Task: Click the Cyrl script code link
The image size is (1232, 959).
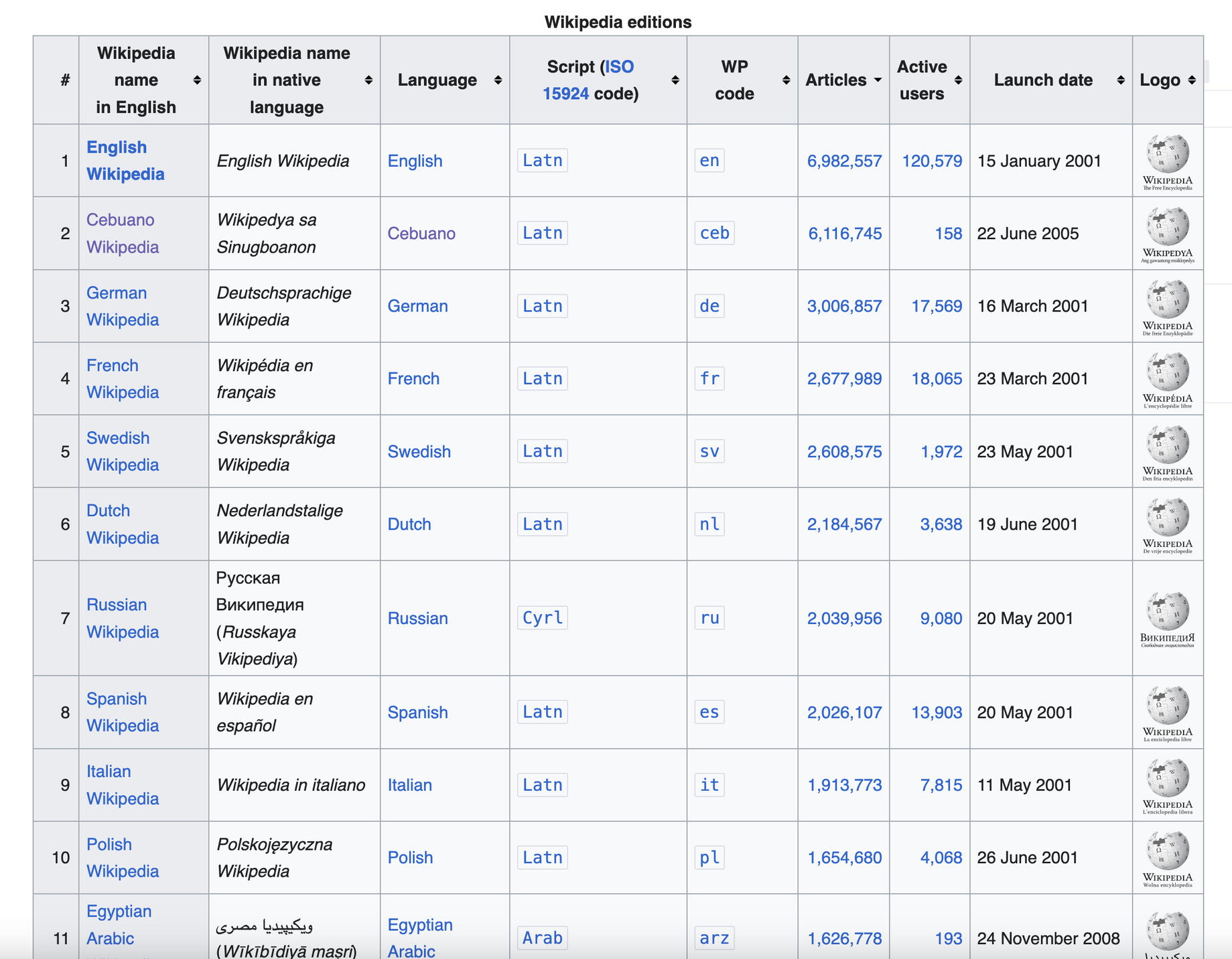Action: point(542,617)
